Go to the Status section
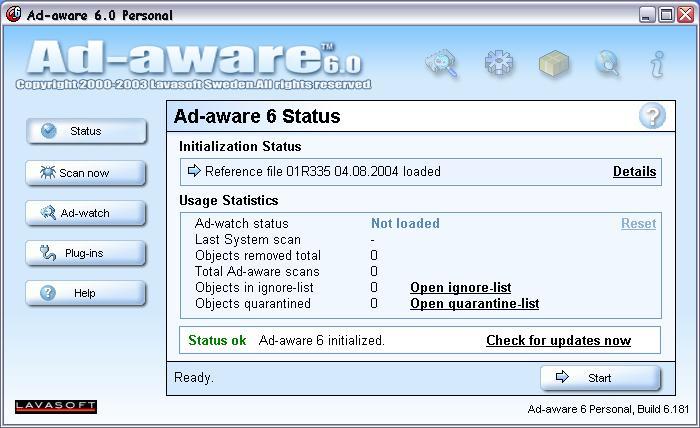700x428 pixels. point(86,131)
